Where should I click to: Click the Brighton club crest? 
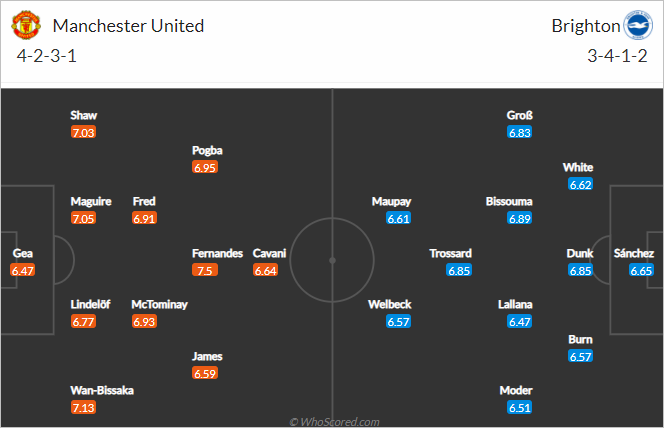click(x=638, y=25)
